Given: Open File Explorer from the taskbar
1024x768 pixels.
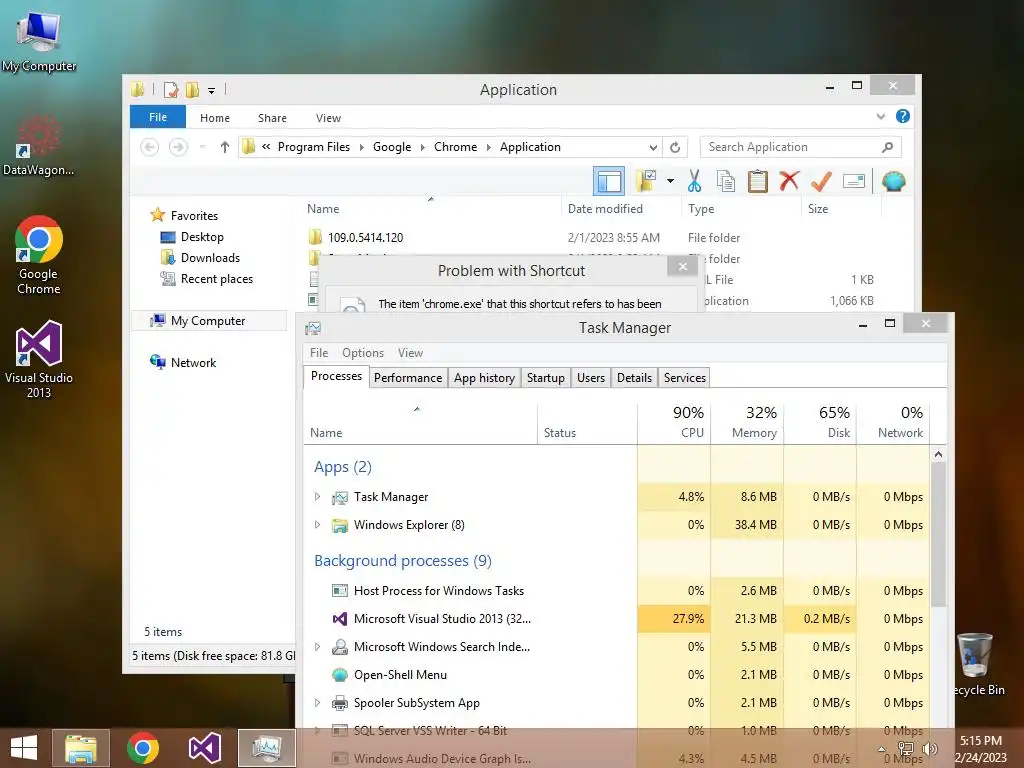Looking at the screenshot, I should point(81,748).
